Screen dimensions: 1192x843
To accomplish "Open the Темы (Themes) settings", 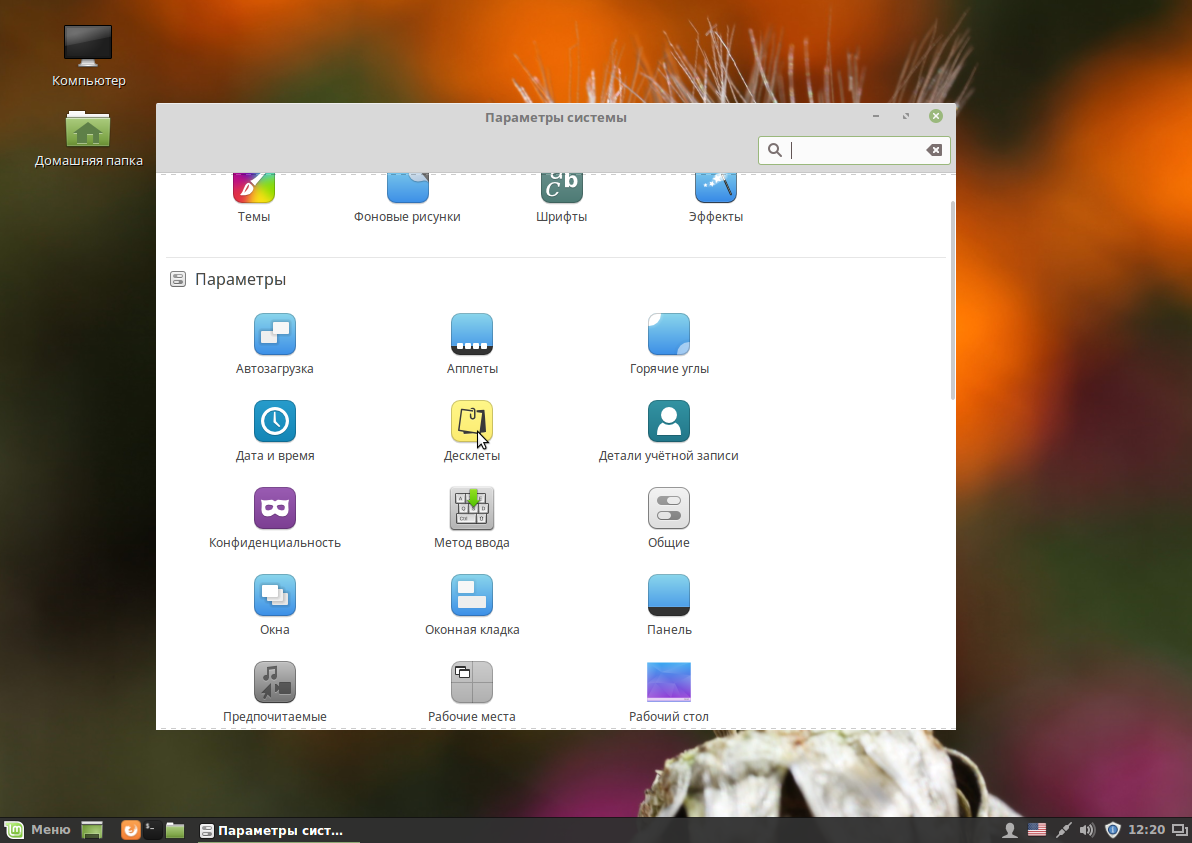I will (x=253, y=195).
